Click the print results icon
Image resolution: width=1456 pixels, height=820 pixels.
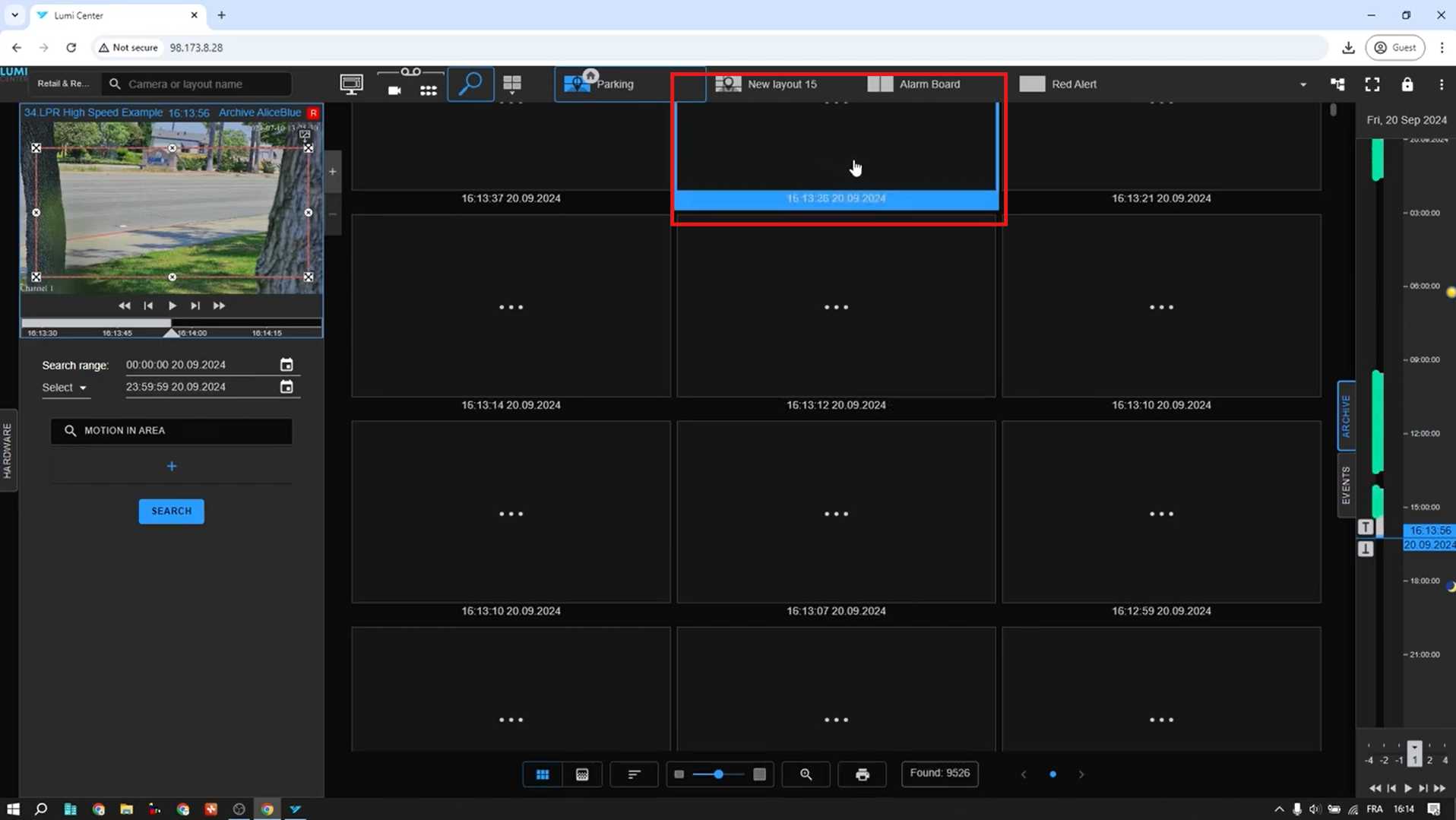click(x=862, y=774)
